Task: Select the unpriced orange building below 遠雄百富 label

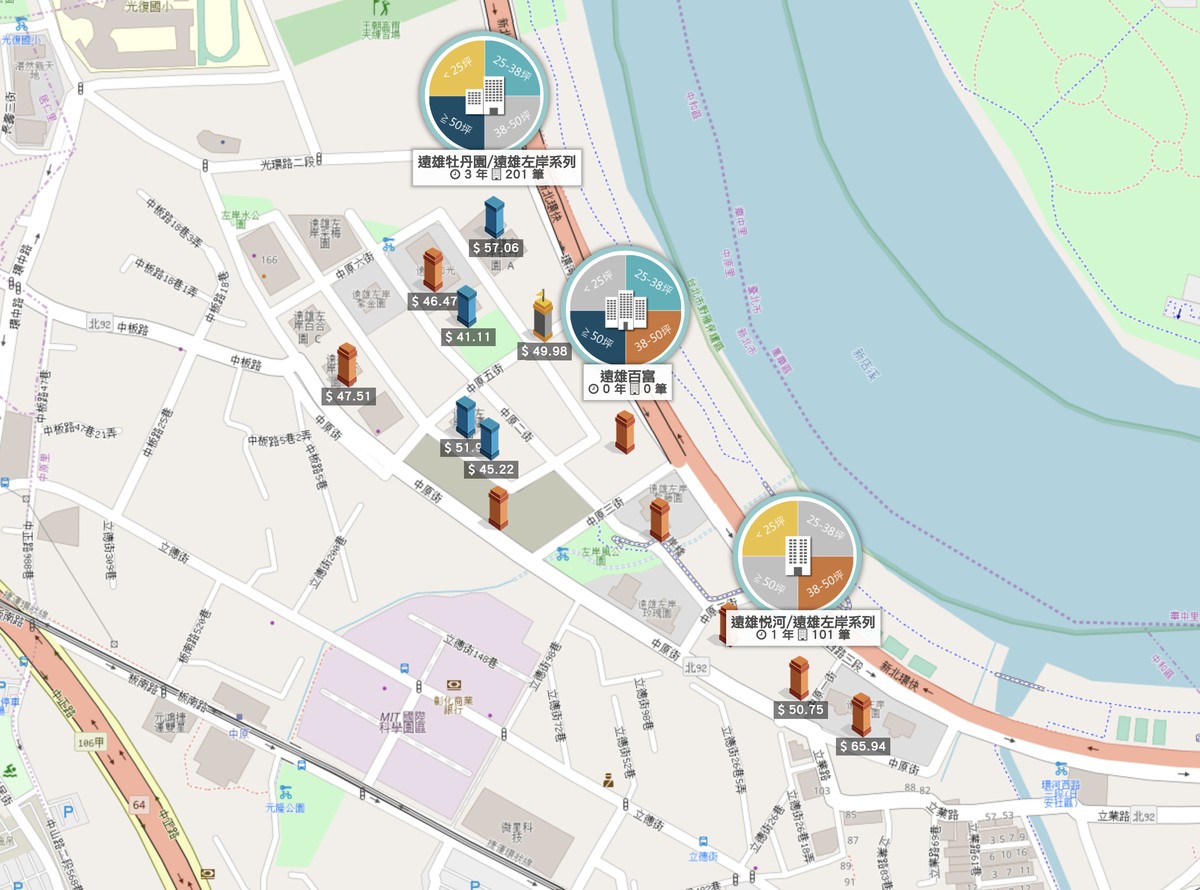Action: pos(625,432)
